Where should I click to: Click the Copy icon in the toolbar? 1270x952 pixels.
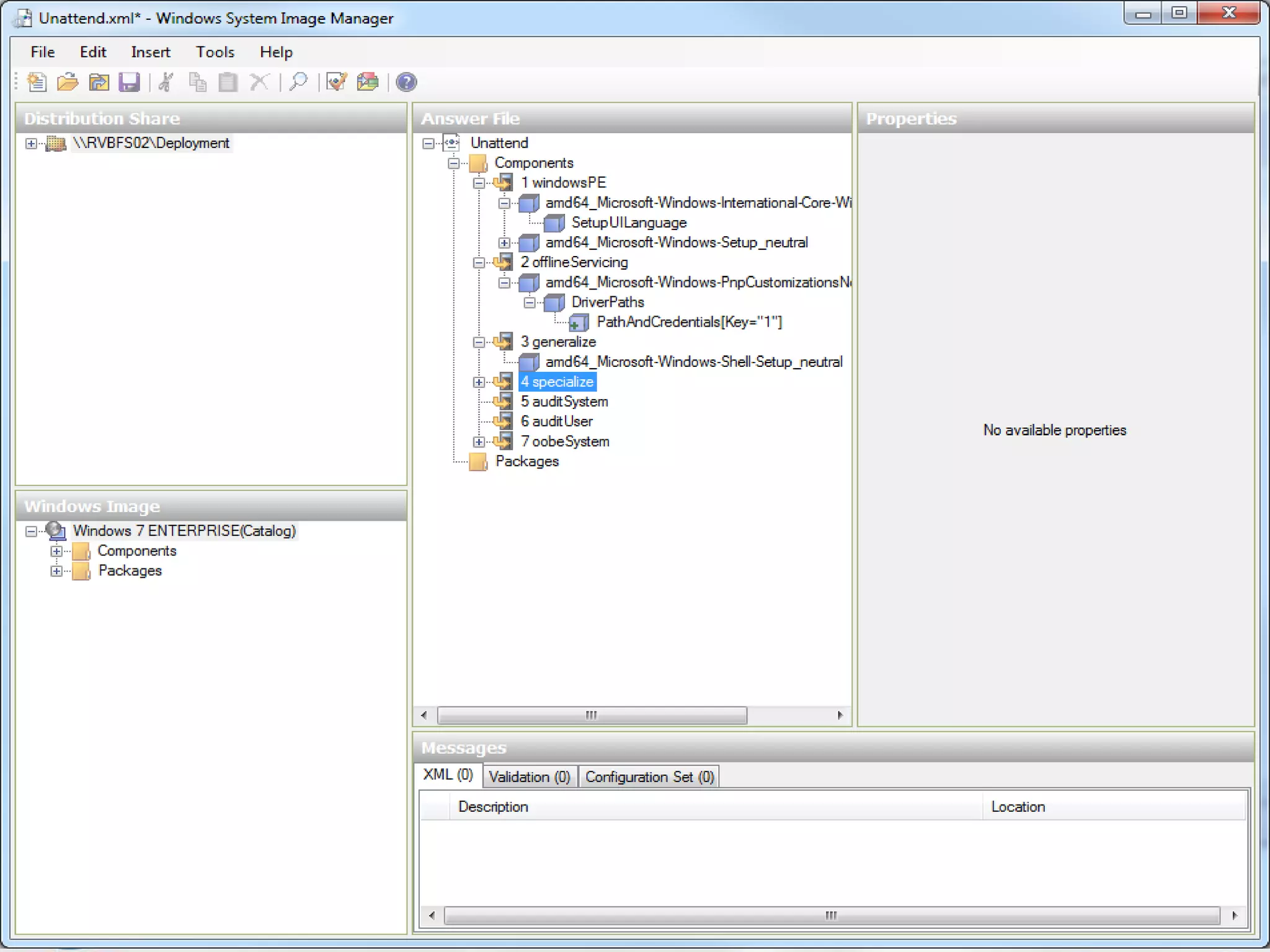[197, 82]
